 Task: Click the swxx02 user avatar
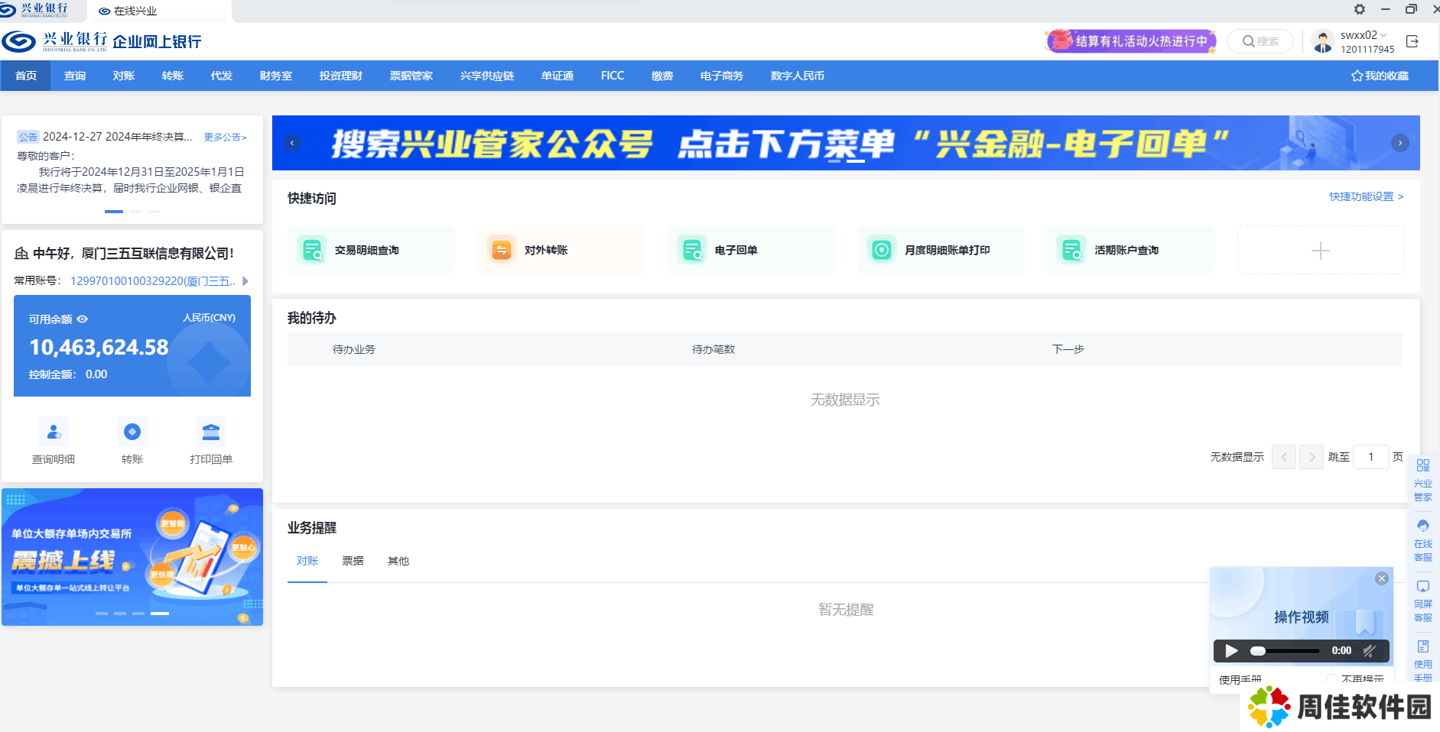[x=1323, y=42]
